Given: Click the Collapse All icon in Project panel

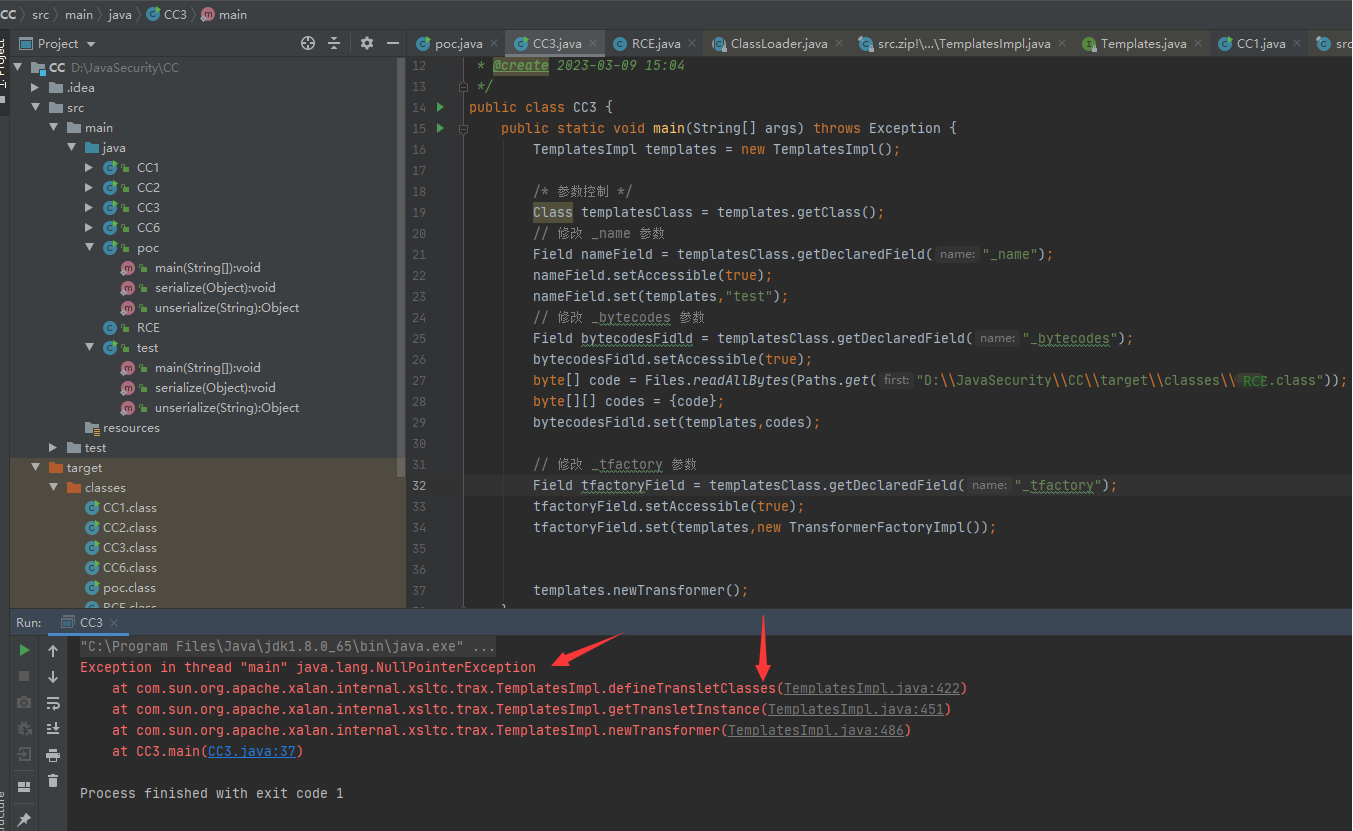Looking at the screenshot, I should 334,43.
